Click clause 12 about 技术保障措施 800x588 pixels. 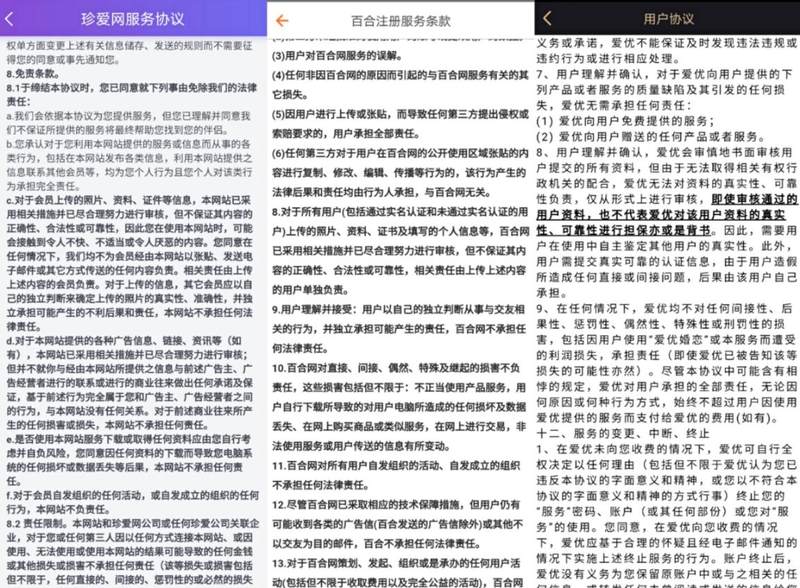tap(398, 524)
